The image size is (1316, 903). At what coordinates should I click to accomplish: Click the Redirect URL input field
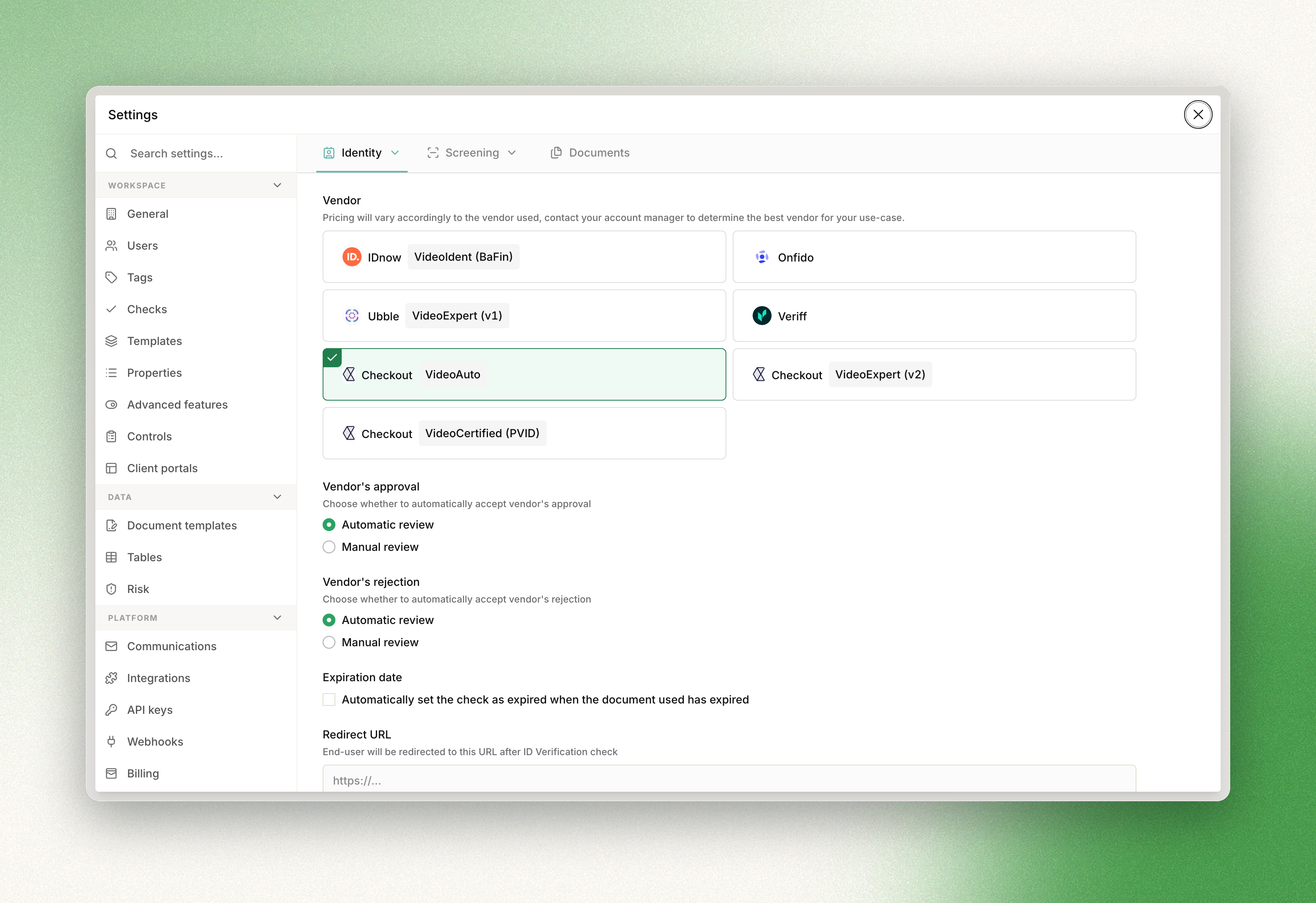click(x=729, y=779)
